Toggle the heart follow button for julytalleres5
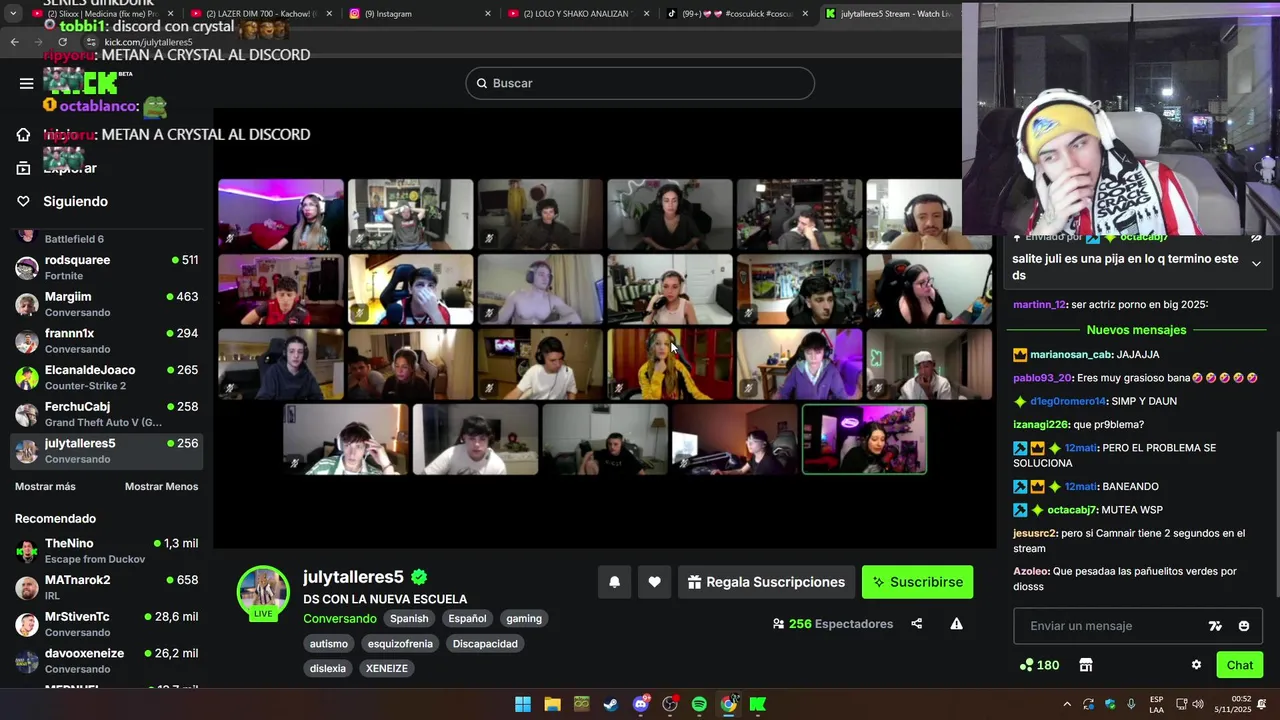1280x720 pixels. coord(654,582)
